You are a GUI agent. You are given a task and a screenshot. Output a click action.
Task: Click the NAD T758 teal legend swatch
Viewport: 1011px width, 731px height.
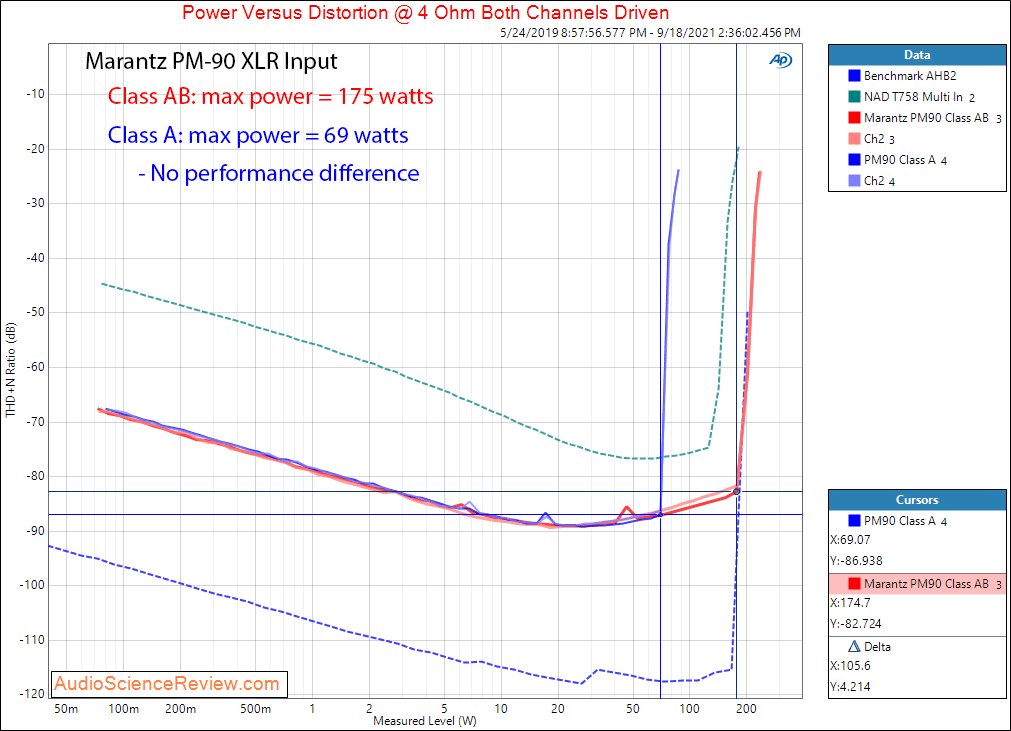(854, 97)
